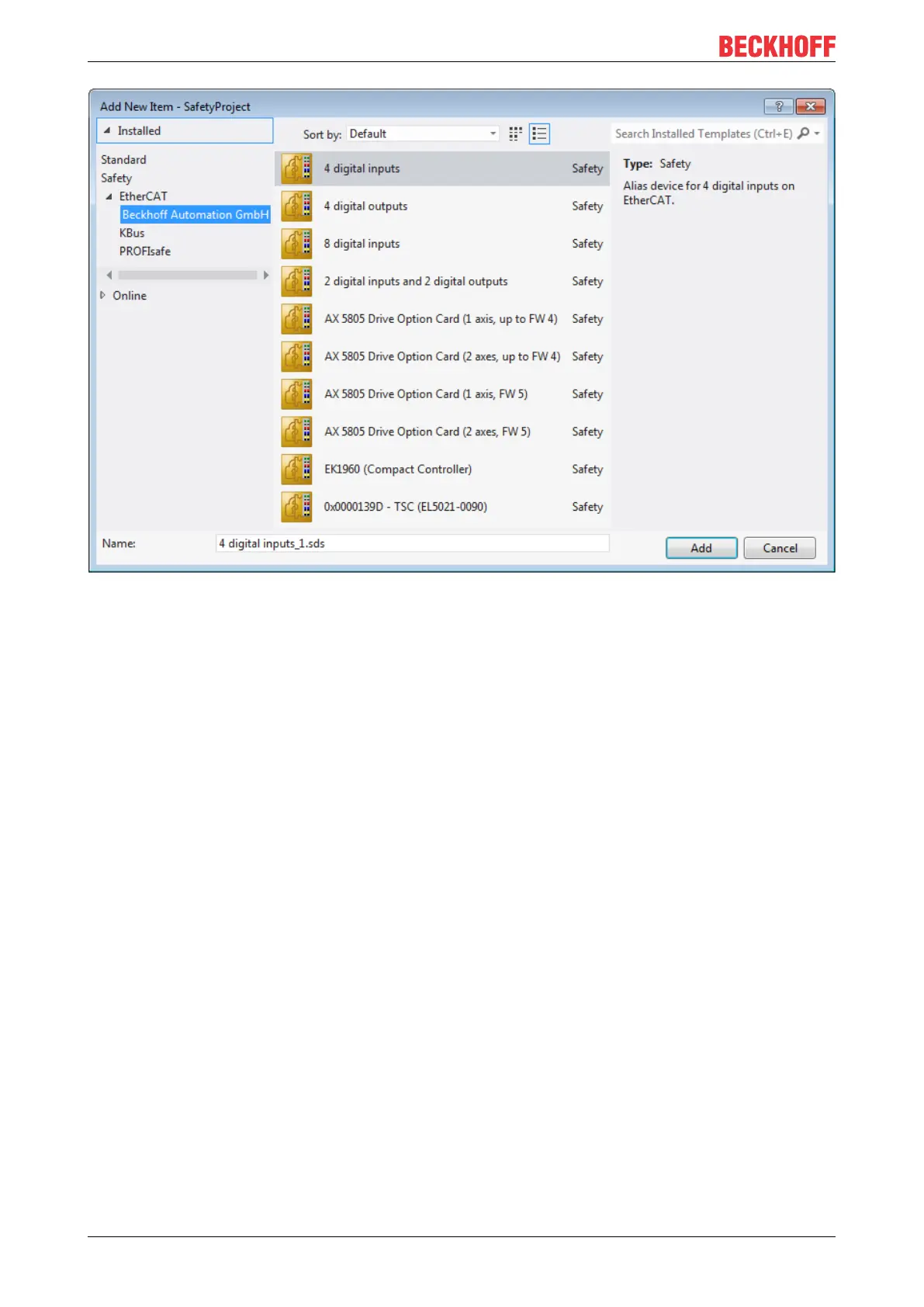Click icon for AX5805 1 axis up to FW 4
The width and height of the screenshot is (924, 1307).
(x=296, y=319)
